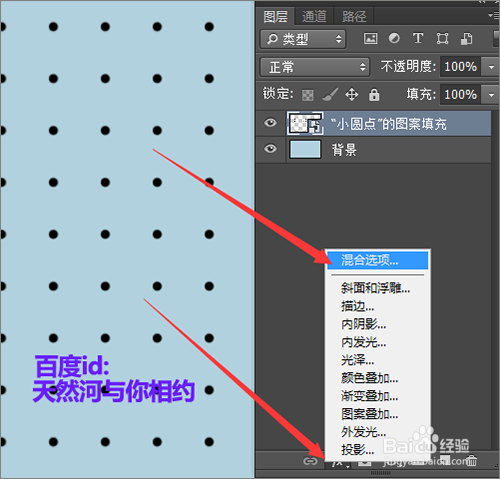Choose 投影... from the menu
Image resolution: width=500 pixels, height=479 pixels.
tap(378, 450)
